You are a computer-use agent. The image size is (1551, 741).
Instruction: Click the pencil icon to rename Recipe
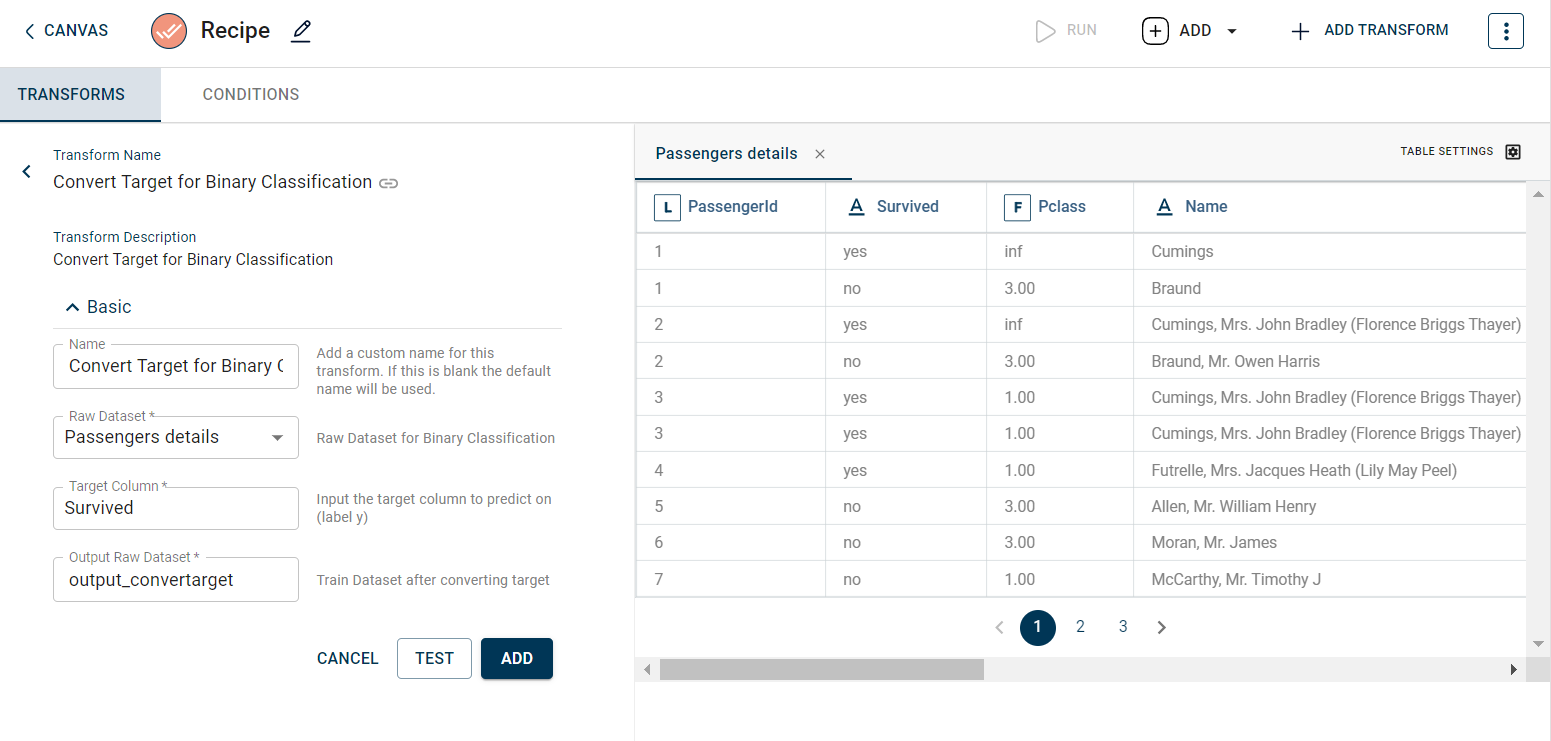tap(301, 31)
